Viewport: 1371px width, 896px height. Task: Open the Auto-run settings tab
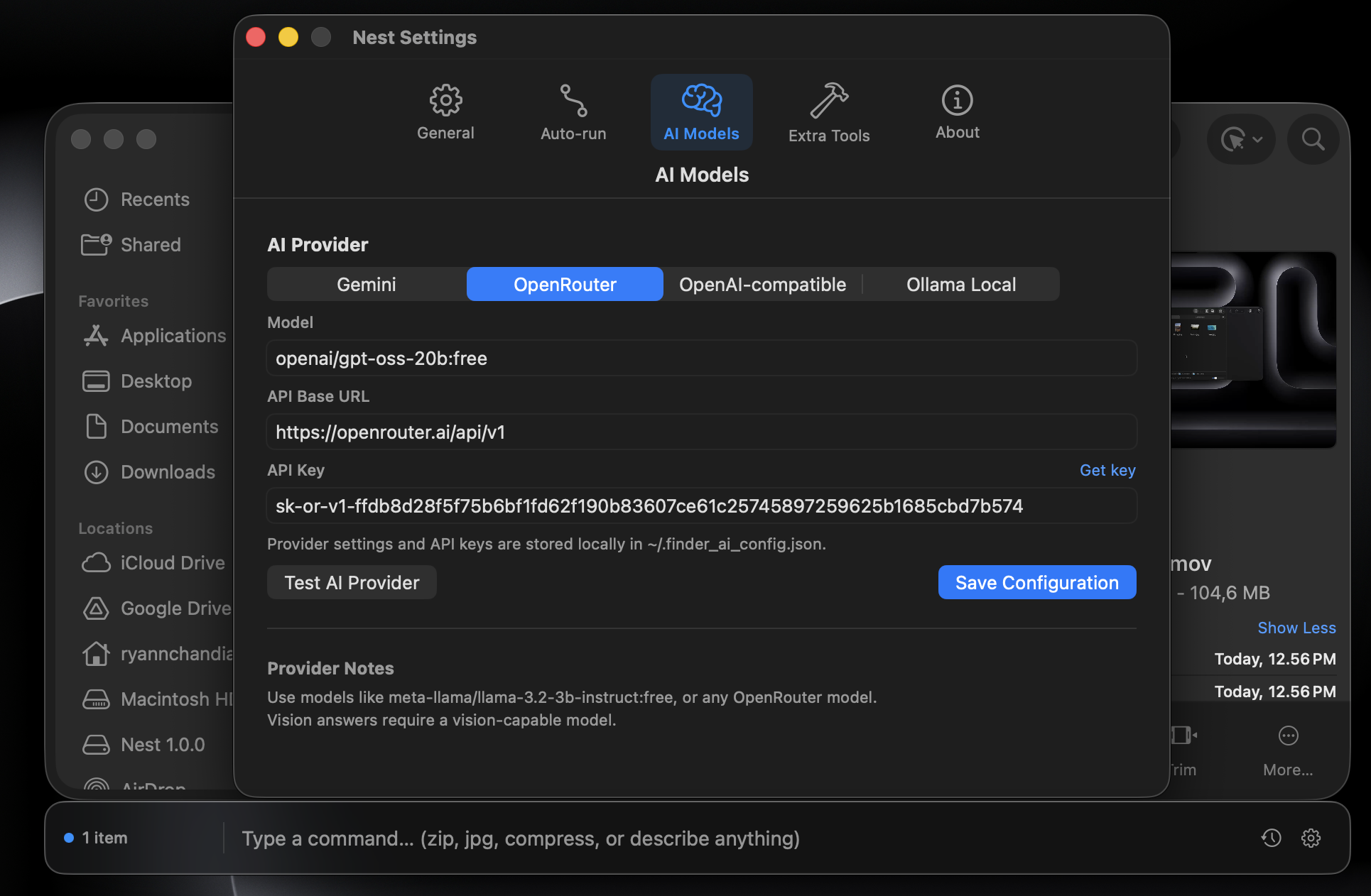point(573,112)
